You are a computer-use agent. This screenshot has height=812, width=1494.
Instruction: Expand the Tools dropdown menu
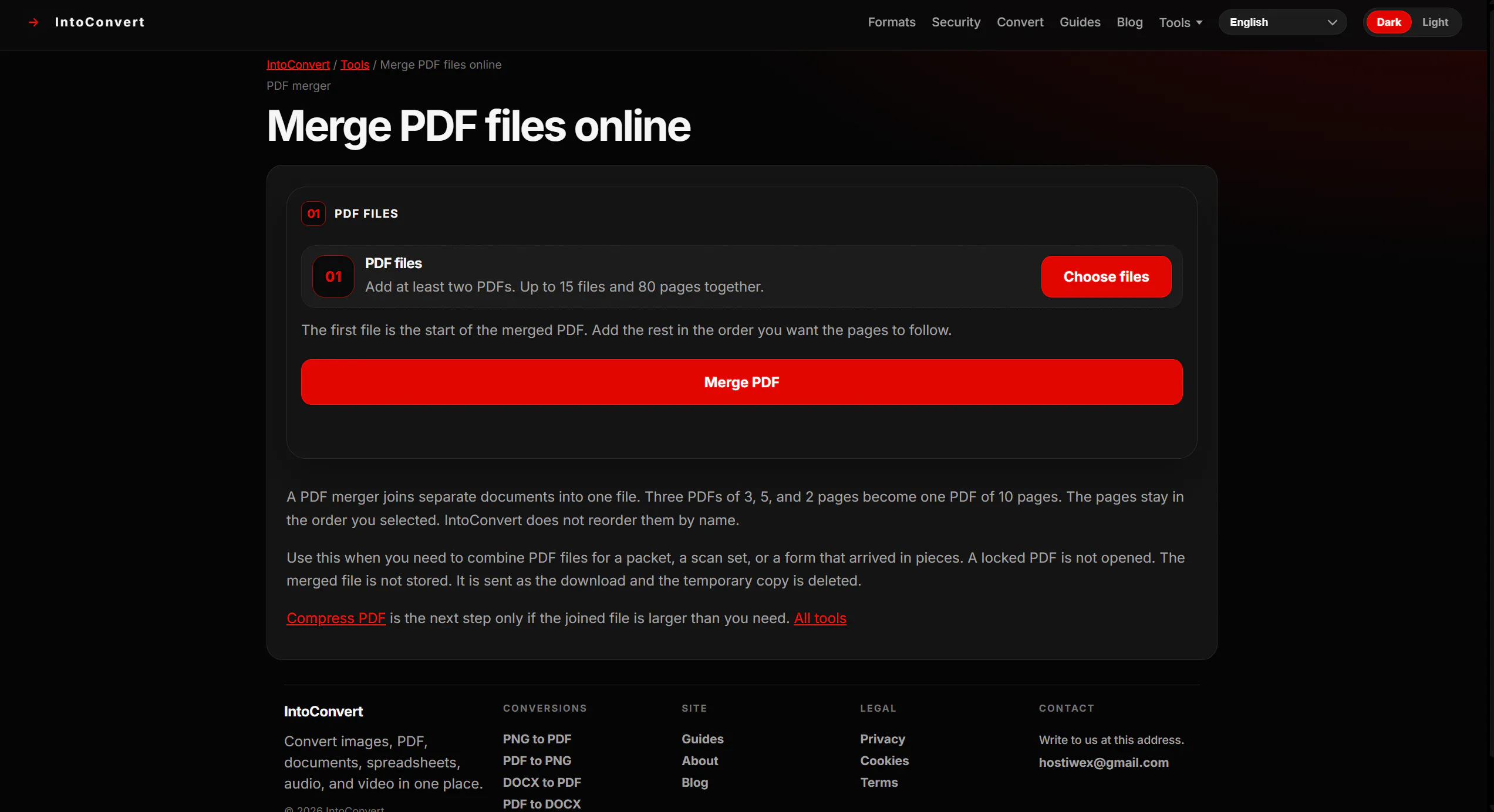1181,22
